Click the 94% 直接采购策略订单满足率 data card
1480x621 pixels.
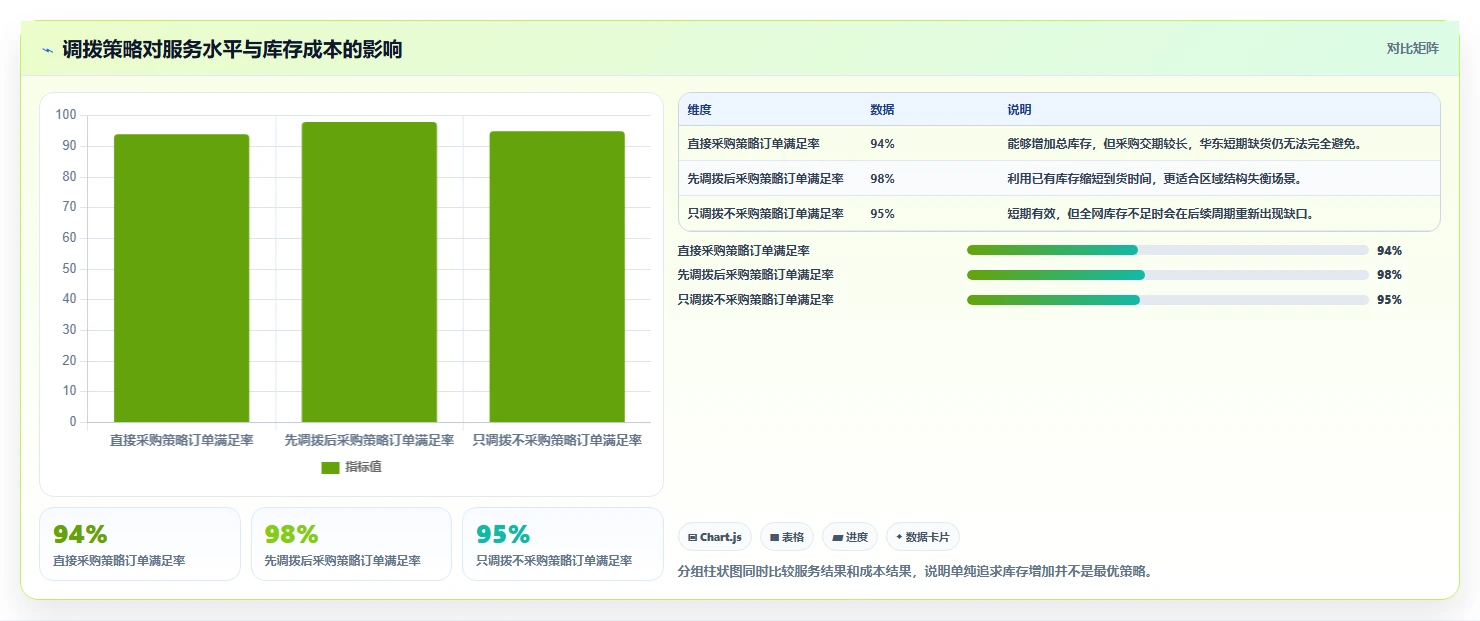click(140, 544)
